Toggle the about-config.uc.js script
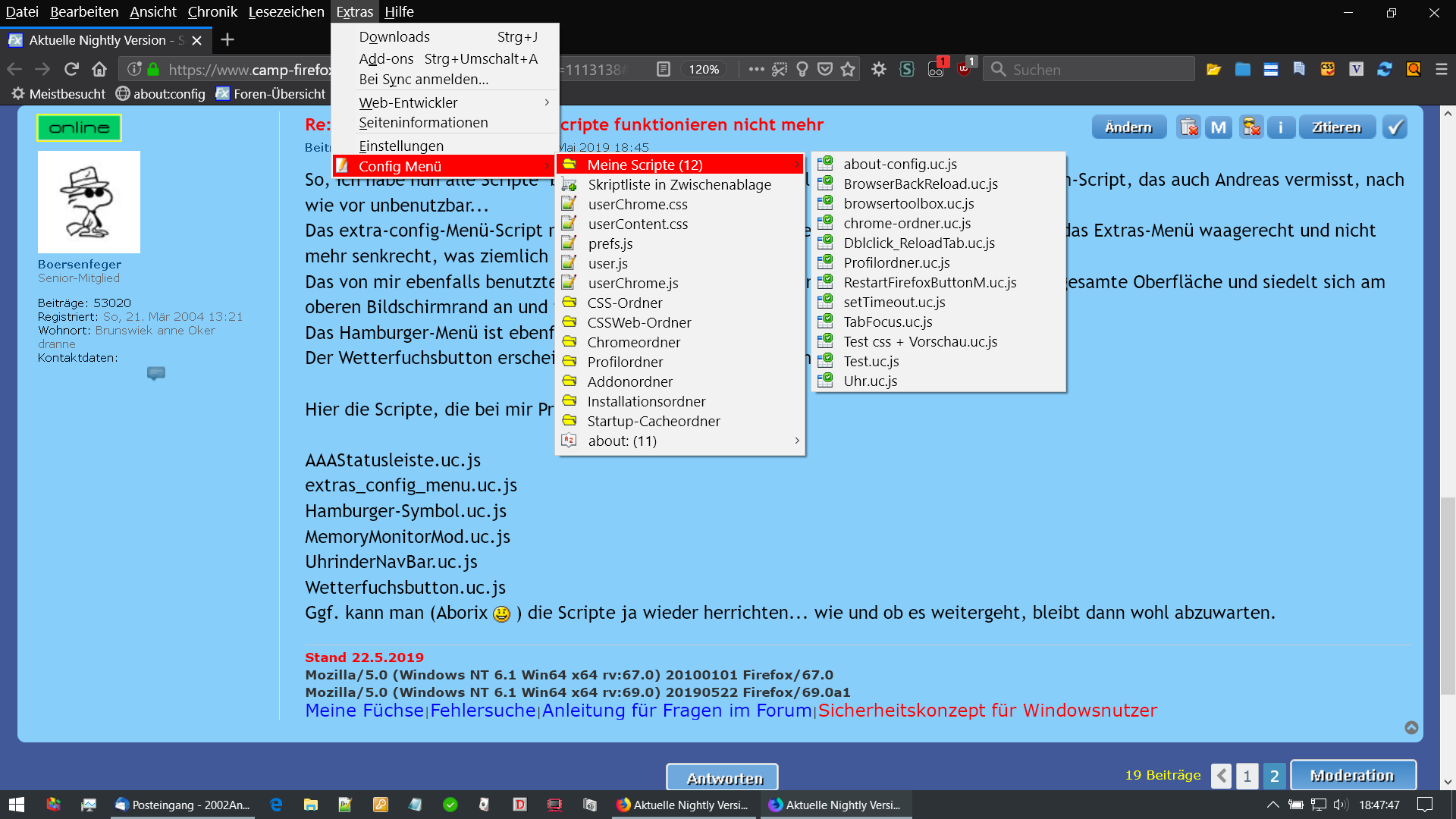The image size is (1456, 819). click(x=900, y=165)
